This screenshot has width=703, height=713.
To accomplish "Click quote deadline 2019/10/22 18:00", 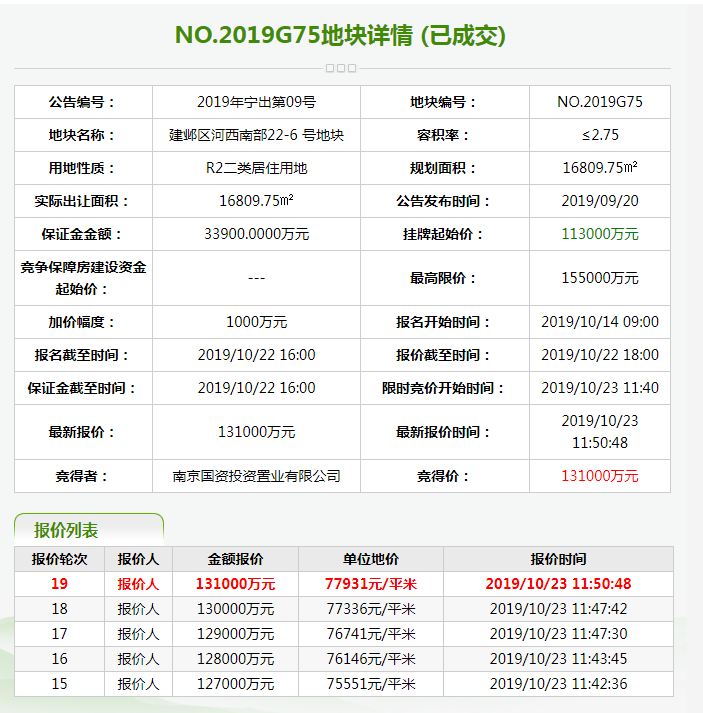I will click(600, 355).
